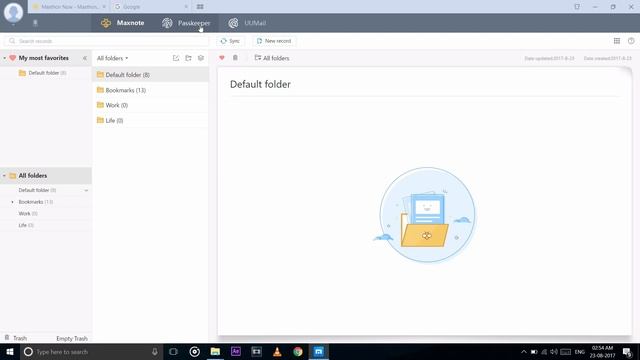Click the skin icon near the window controls
The width and height of the screenshot is (640, 360).
[x=577, y=7]
